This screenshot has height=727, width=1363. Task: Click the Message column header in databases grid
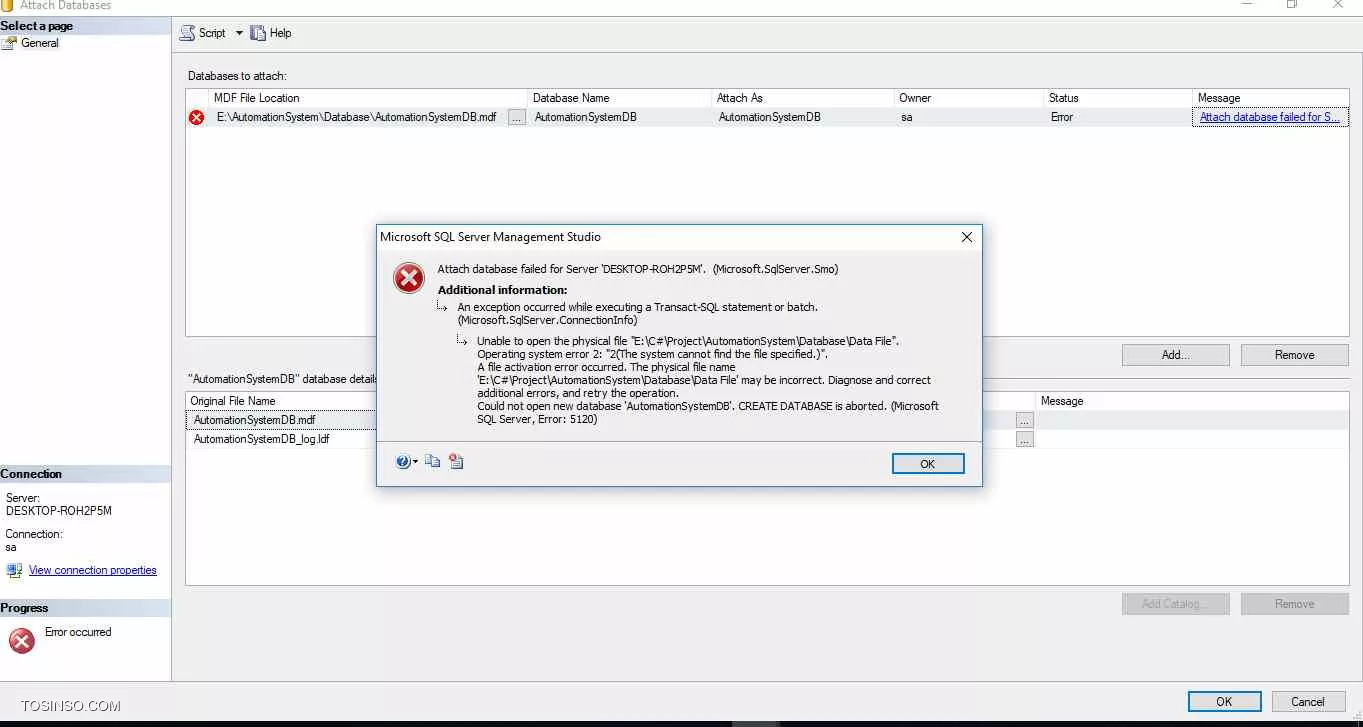pyautogui.click(x=1270, y=98)
